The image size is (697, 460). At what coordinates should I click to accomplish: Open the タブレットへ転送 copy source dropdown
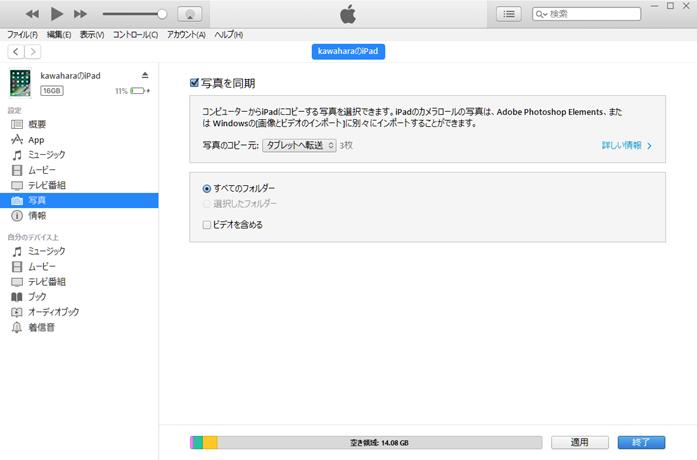tap(299, 145)
